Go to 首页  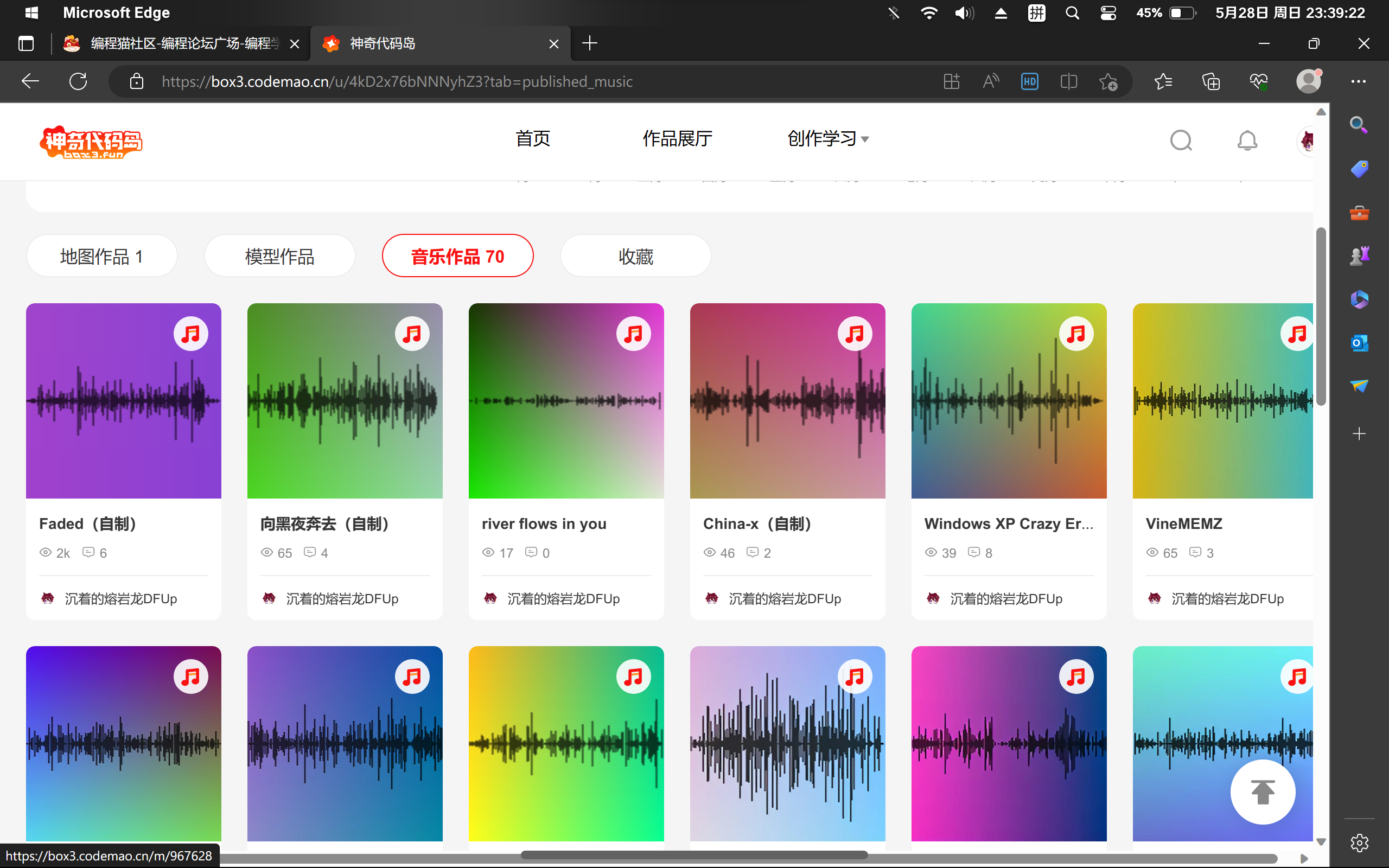tap(533, 138)
